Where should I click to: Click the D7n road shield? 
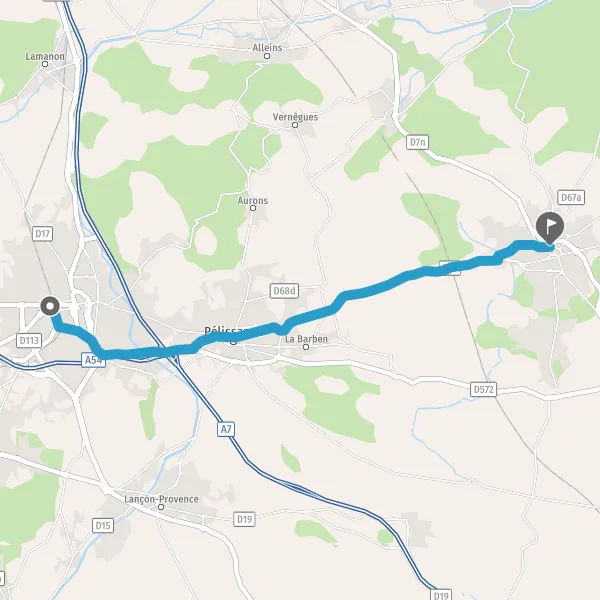click(x=417, y=142)
